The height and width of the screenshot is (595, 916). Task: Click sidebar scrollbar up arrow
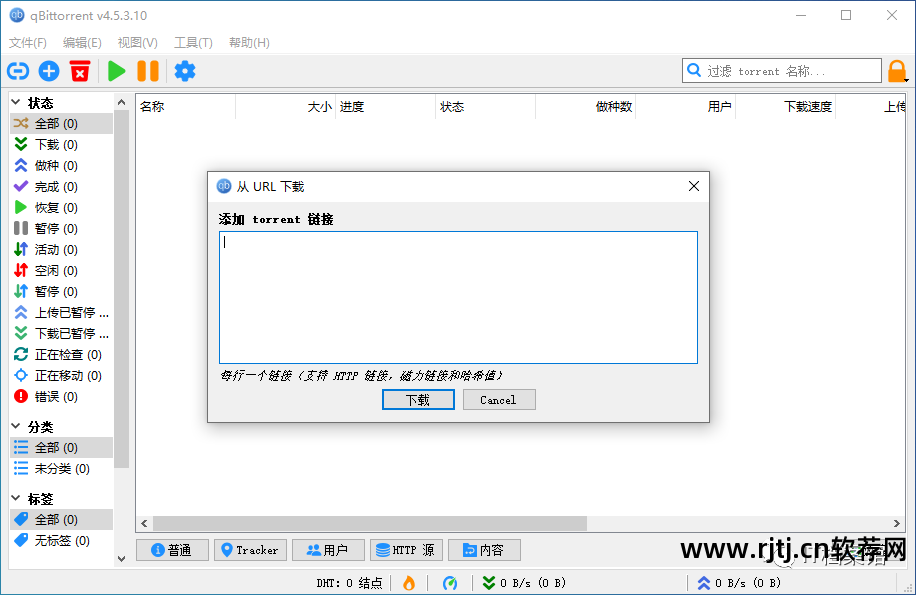pos(122,102)
